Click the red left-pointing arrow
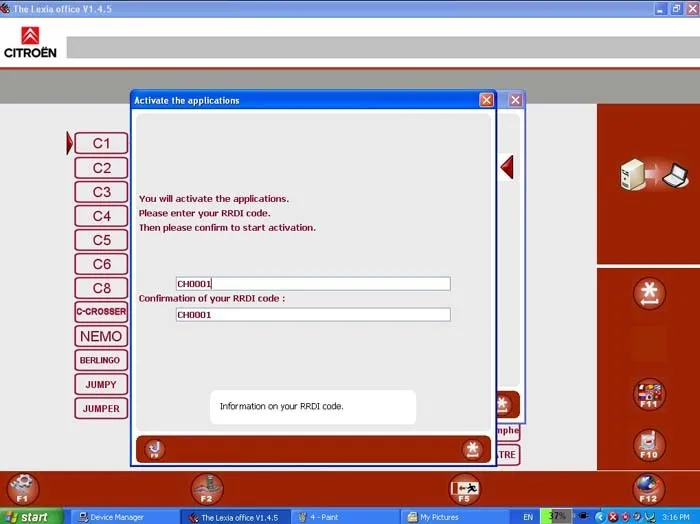This screenshot has width=700, height=524. [507, 167]
